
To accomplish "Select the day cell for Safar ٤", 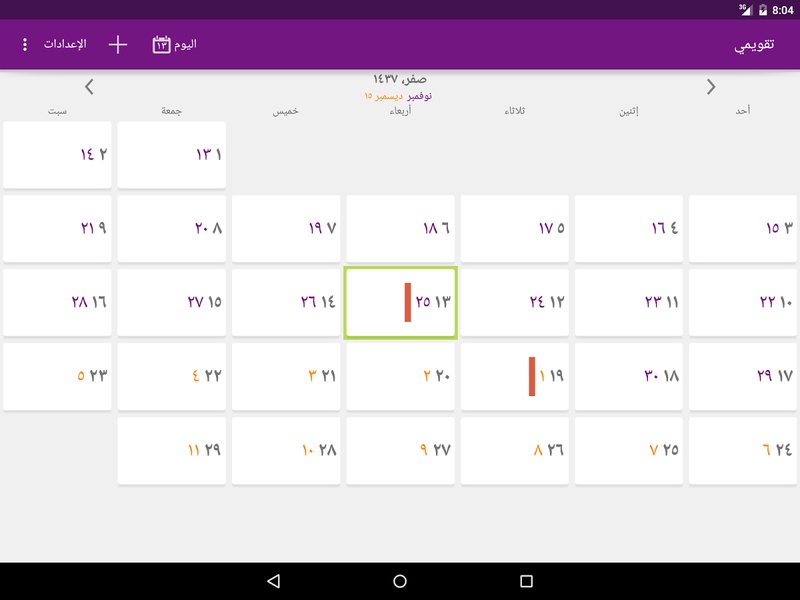I will tap(629, 229).
